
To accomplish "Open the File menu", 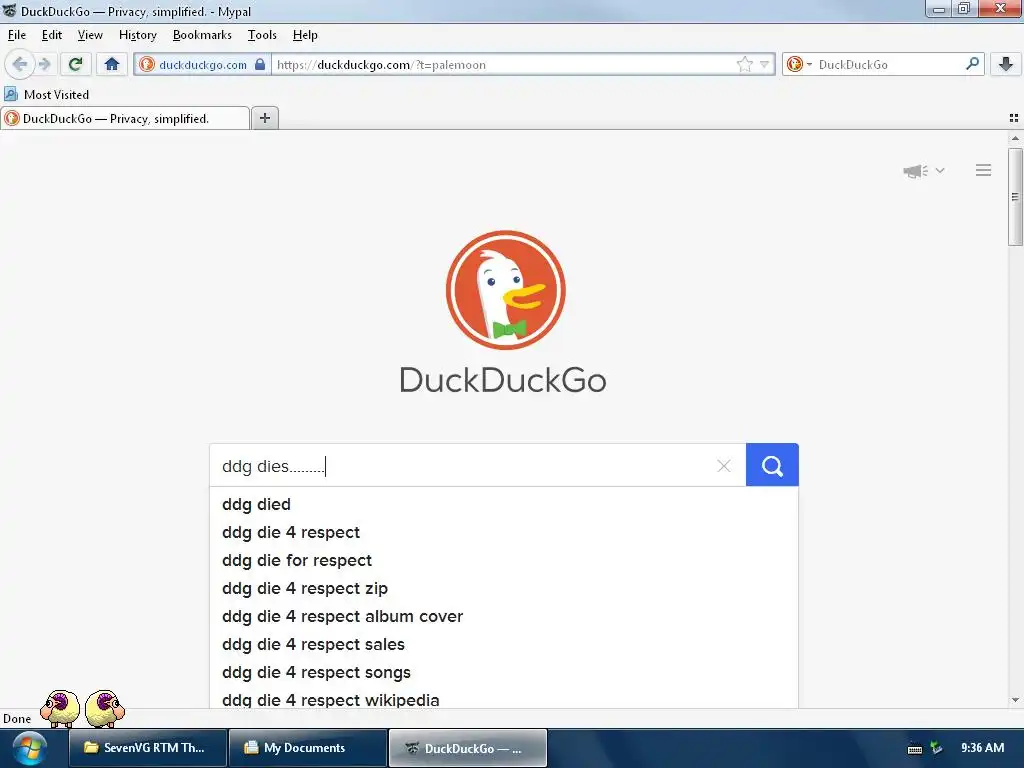I will click(x=16, y=35).
